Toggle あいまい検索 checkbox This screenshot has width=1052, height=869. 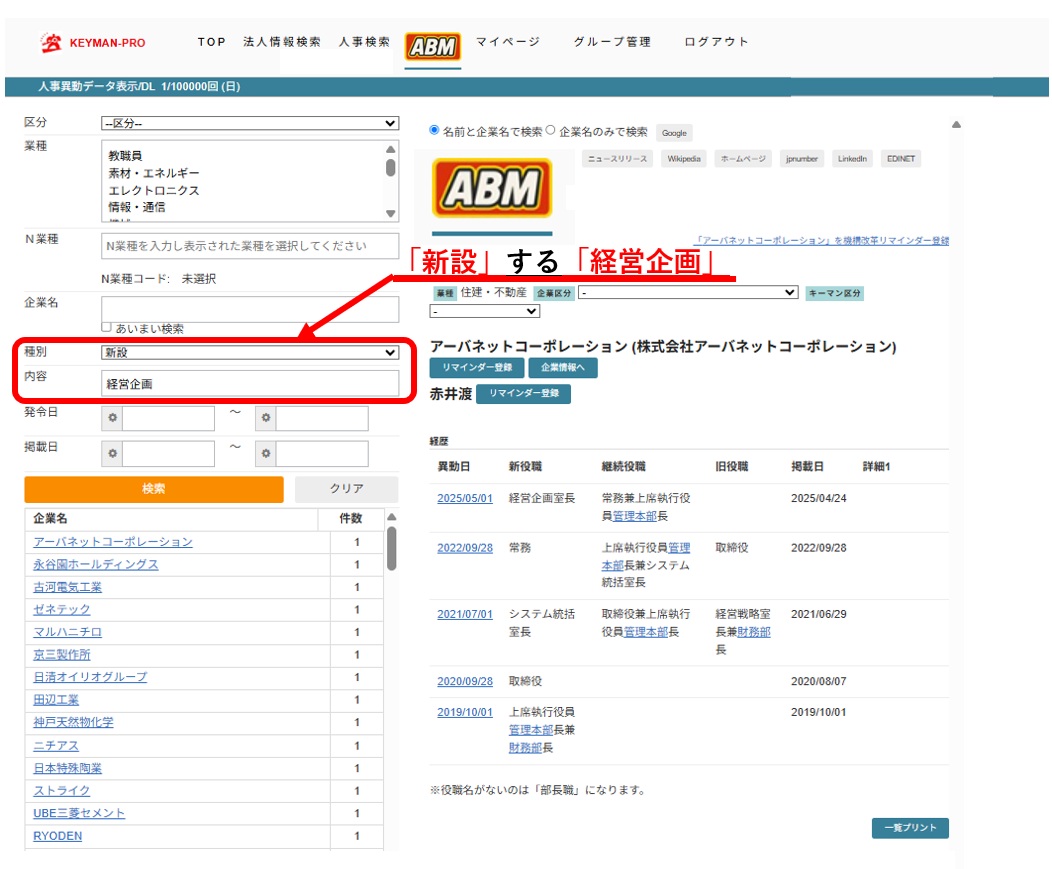106,327
